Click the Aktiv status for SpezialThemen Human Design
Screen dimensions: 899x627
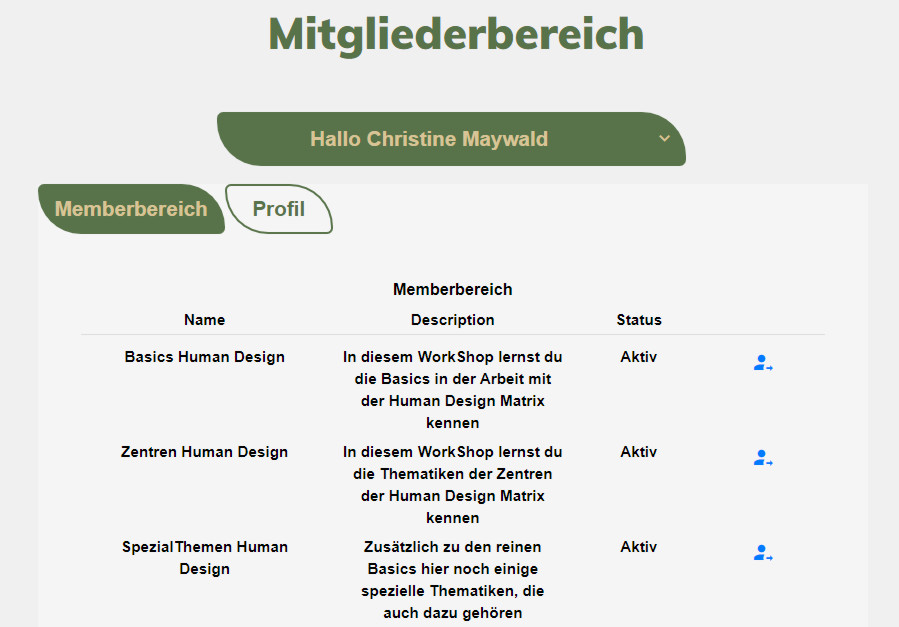pos(638,547)
